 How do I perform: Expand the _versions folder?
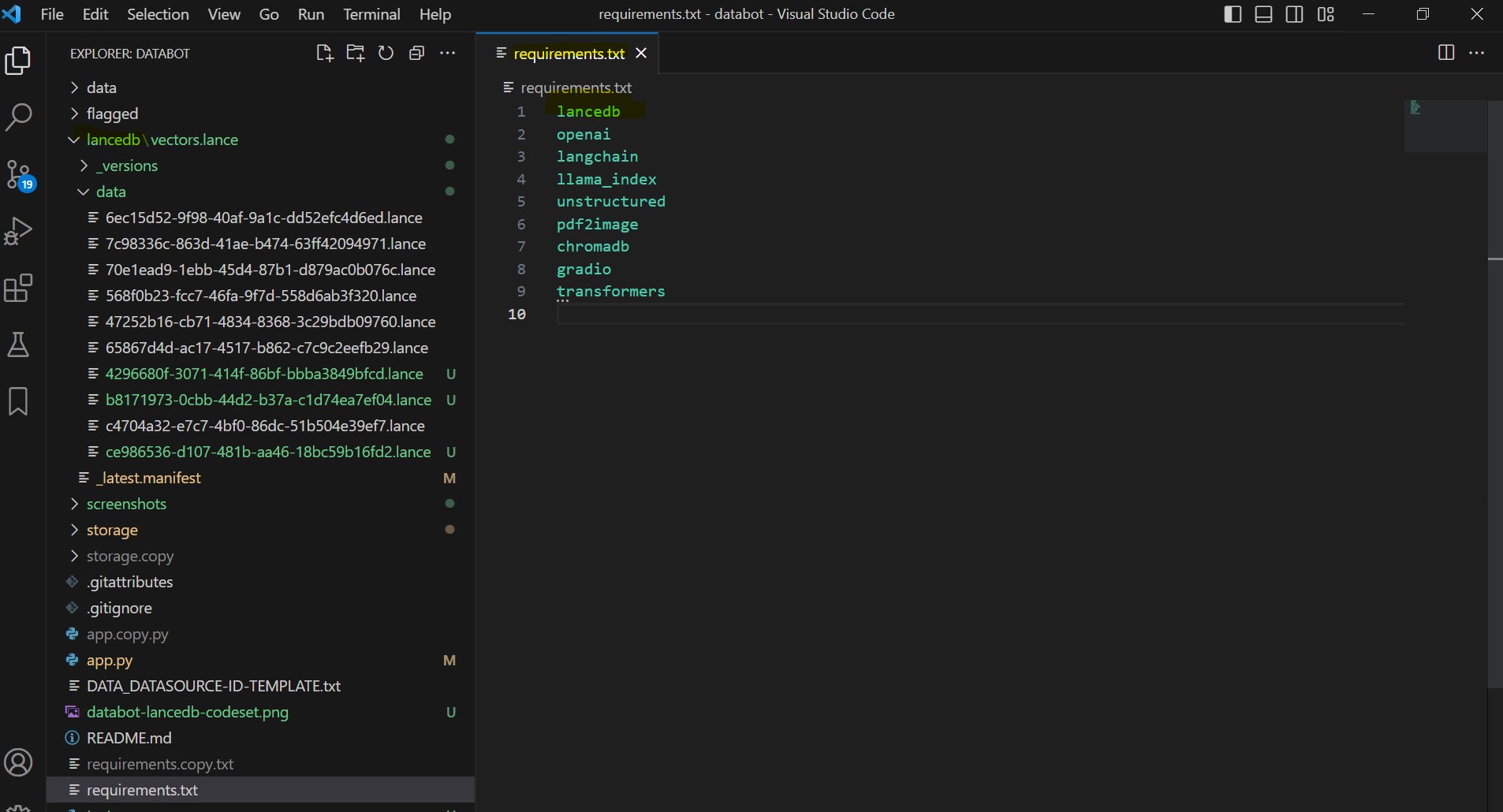[260, 166]
